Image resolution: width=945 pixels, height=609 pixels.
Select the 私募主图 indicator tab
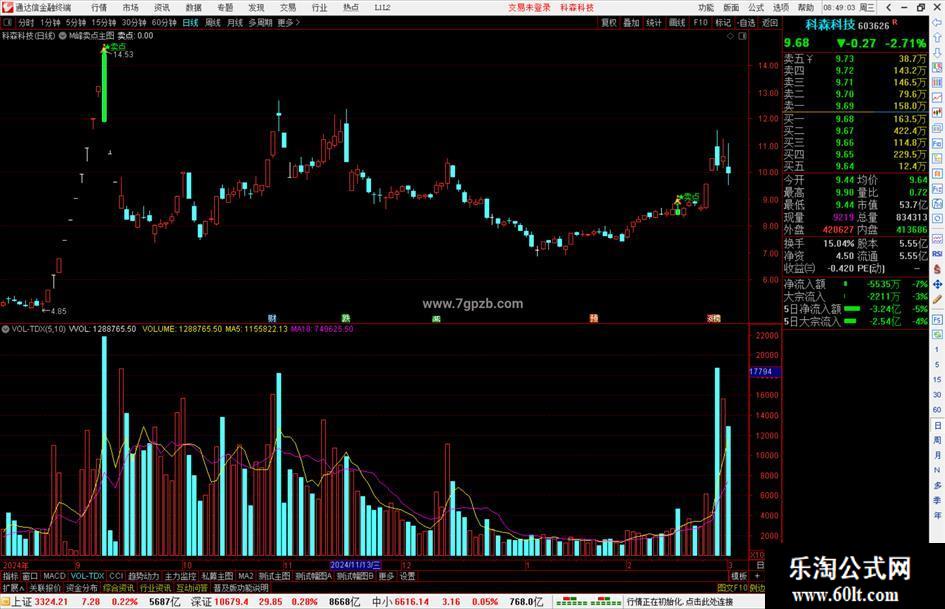point(217,576)
